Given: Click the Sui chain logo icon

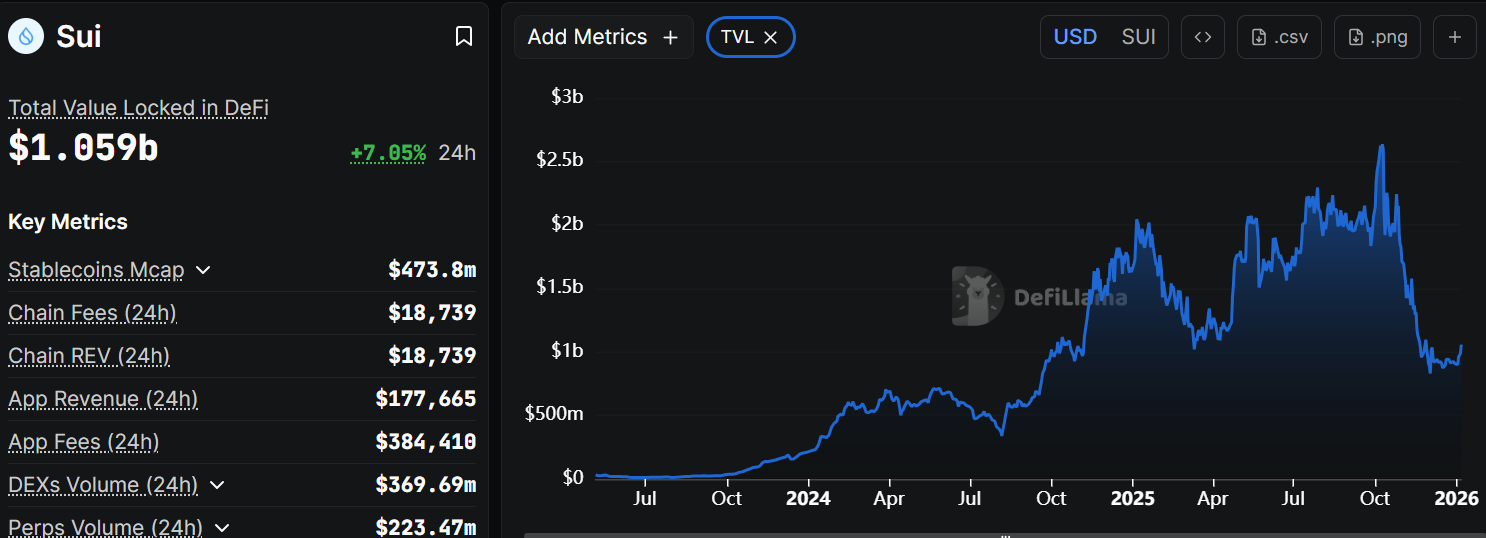Looking at the screenshot, I should coord(26,37).
